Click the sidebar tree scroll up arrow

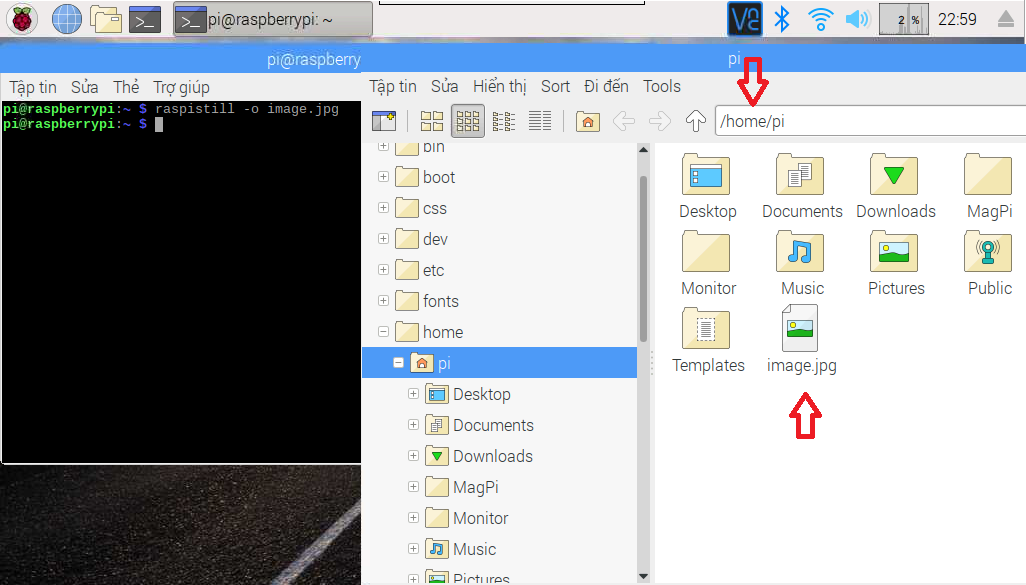[x=643, y=150]
